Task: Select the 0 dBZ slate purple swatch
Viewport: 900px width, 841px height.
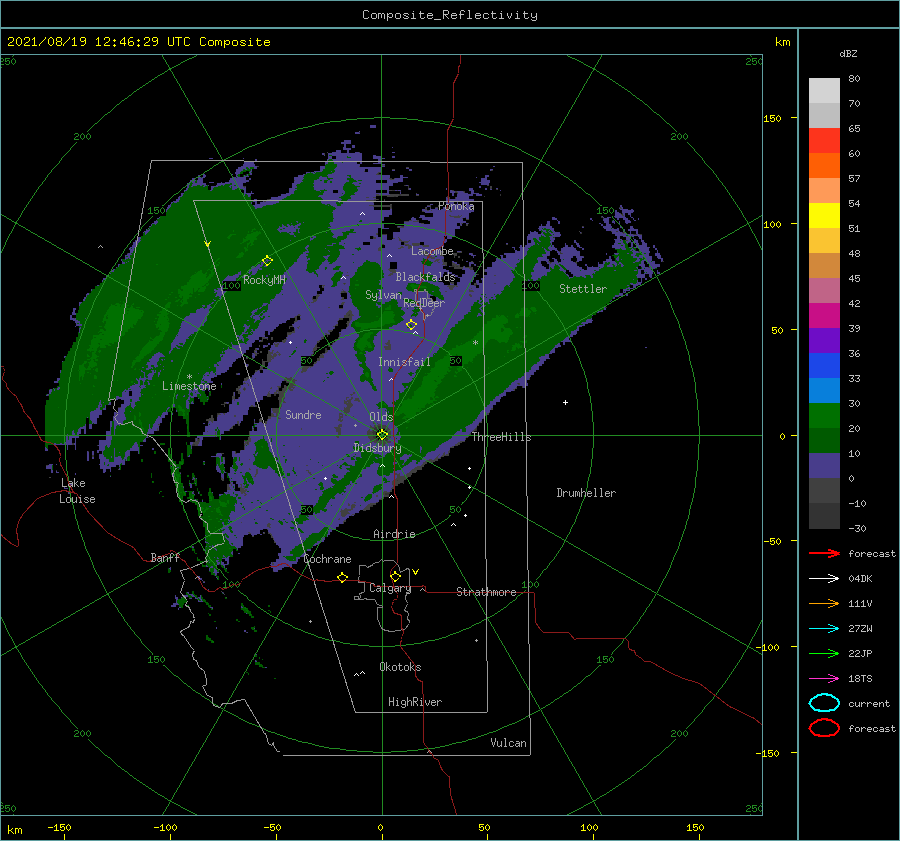Action: click(824, 466)
